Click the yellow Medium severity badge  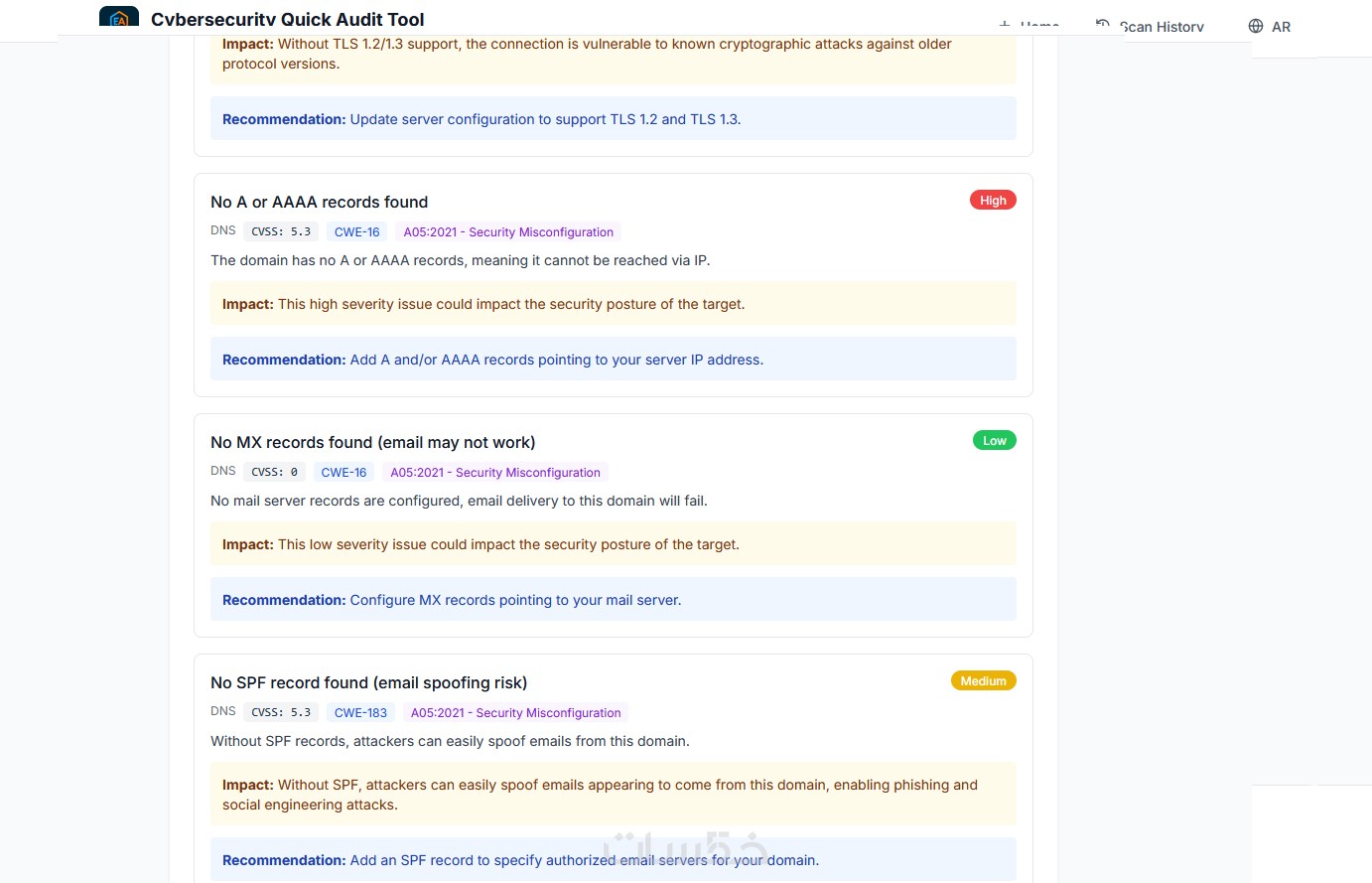click(x=983, y=681)
